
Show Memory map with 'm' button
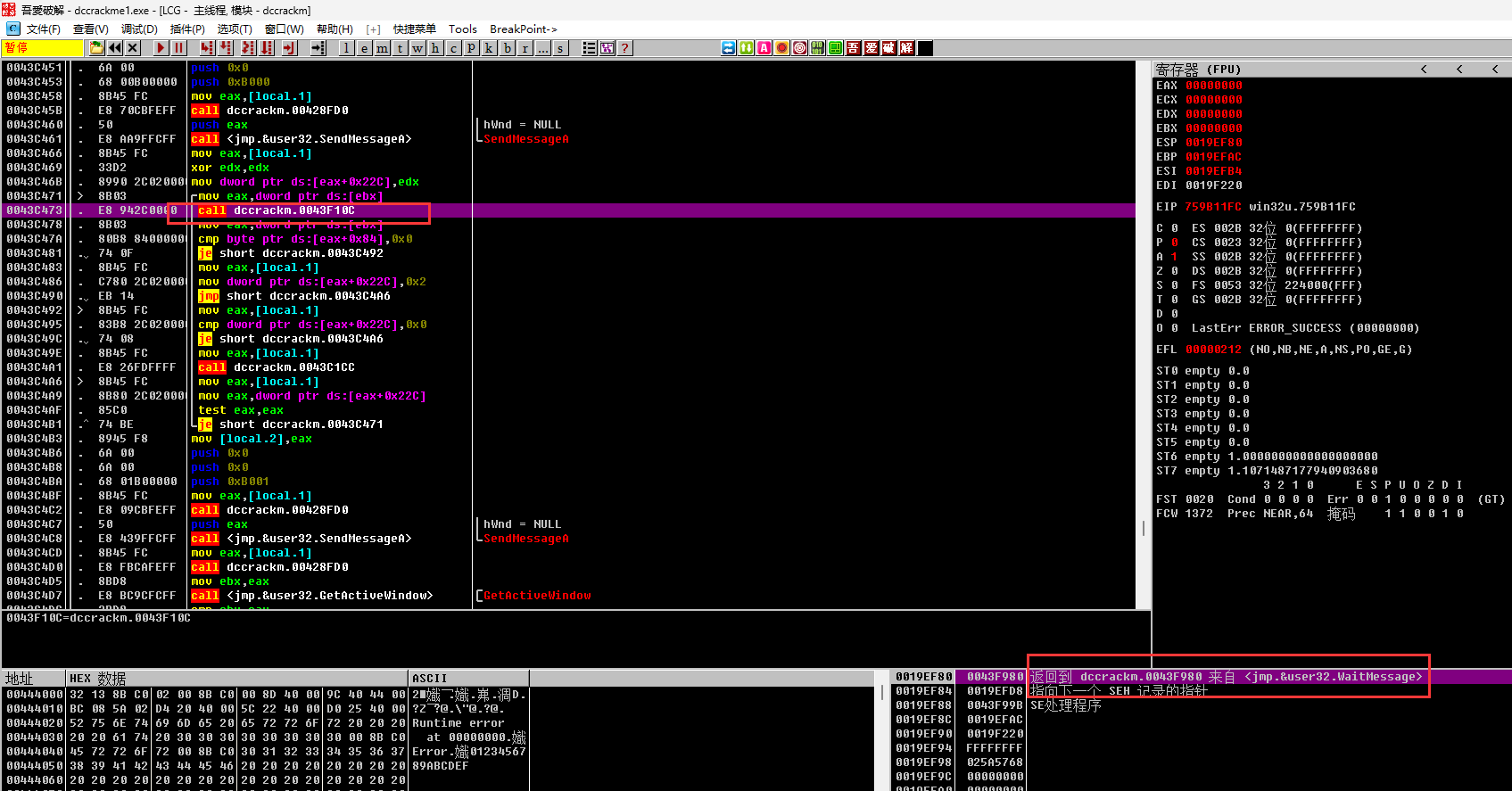coord(382,48)
